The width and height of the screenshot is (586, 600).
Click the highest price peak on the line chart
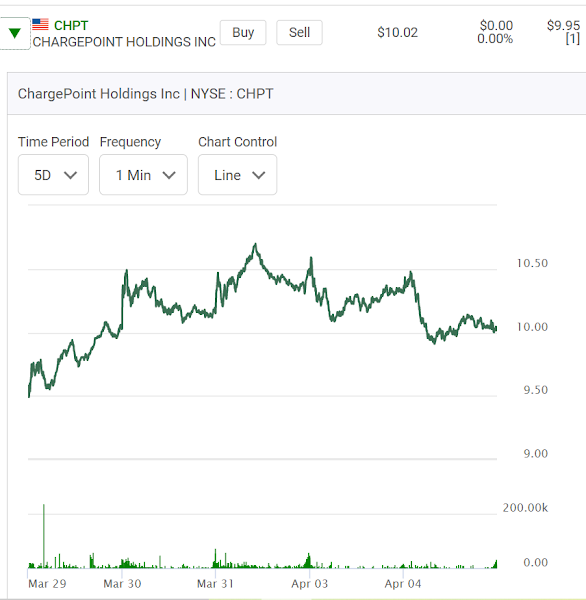coord(255,244)
